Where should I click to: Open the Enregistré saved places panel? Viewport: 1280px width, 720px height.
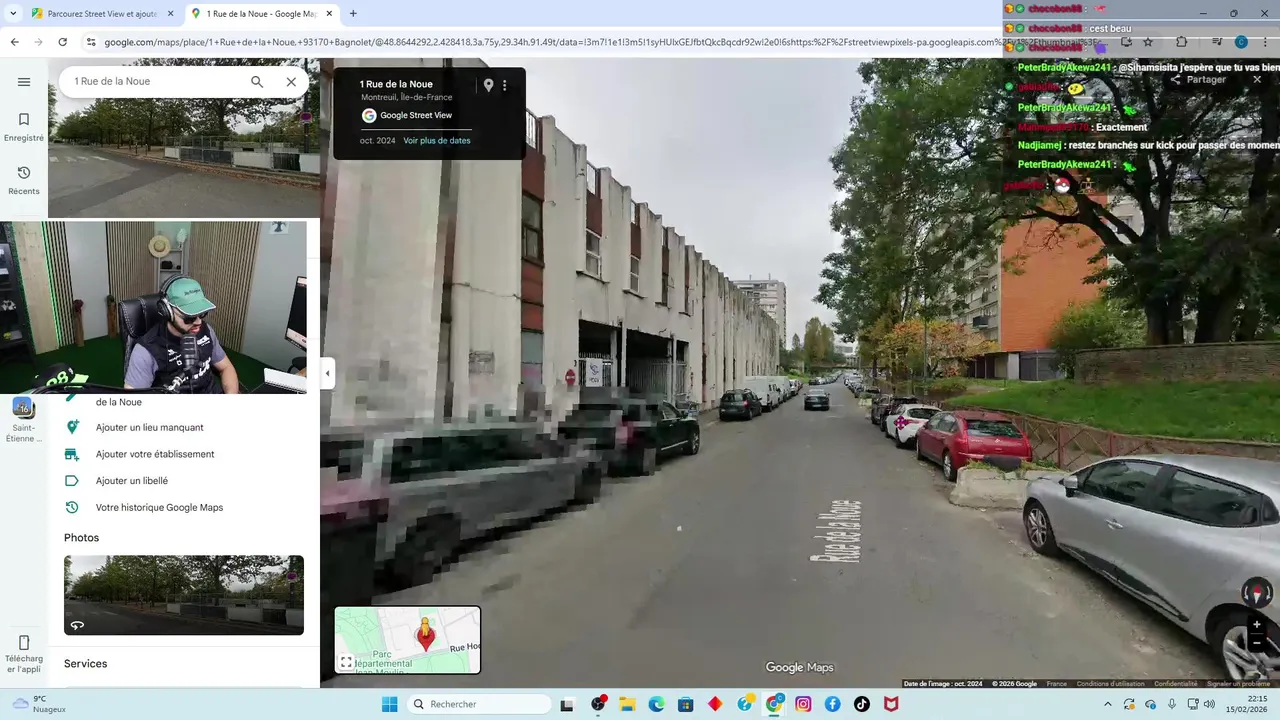tap(24, 127)
